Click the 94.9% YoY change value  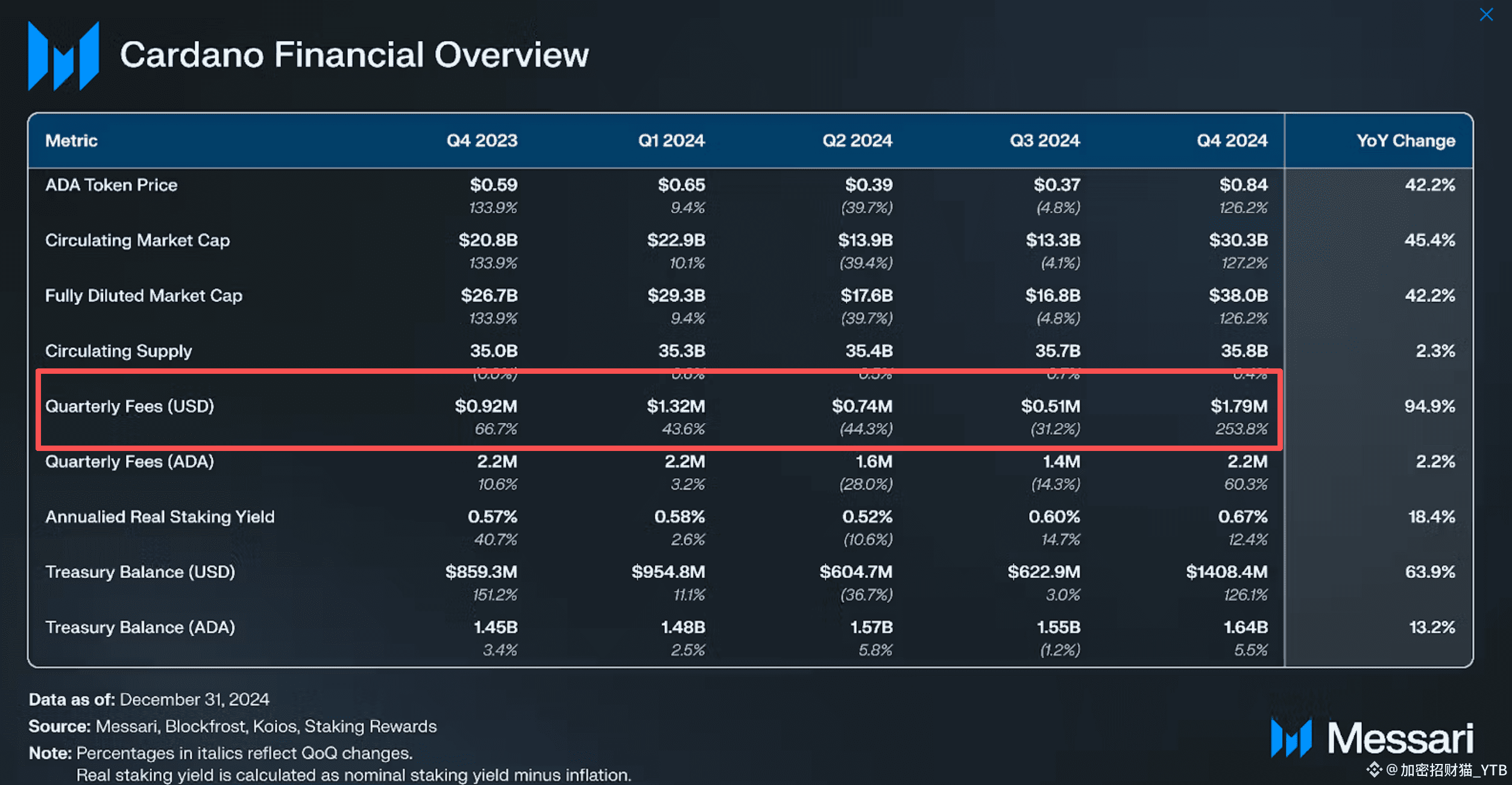[1429, 406]
